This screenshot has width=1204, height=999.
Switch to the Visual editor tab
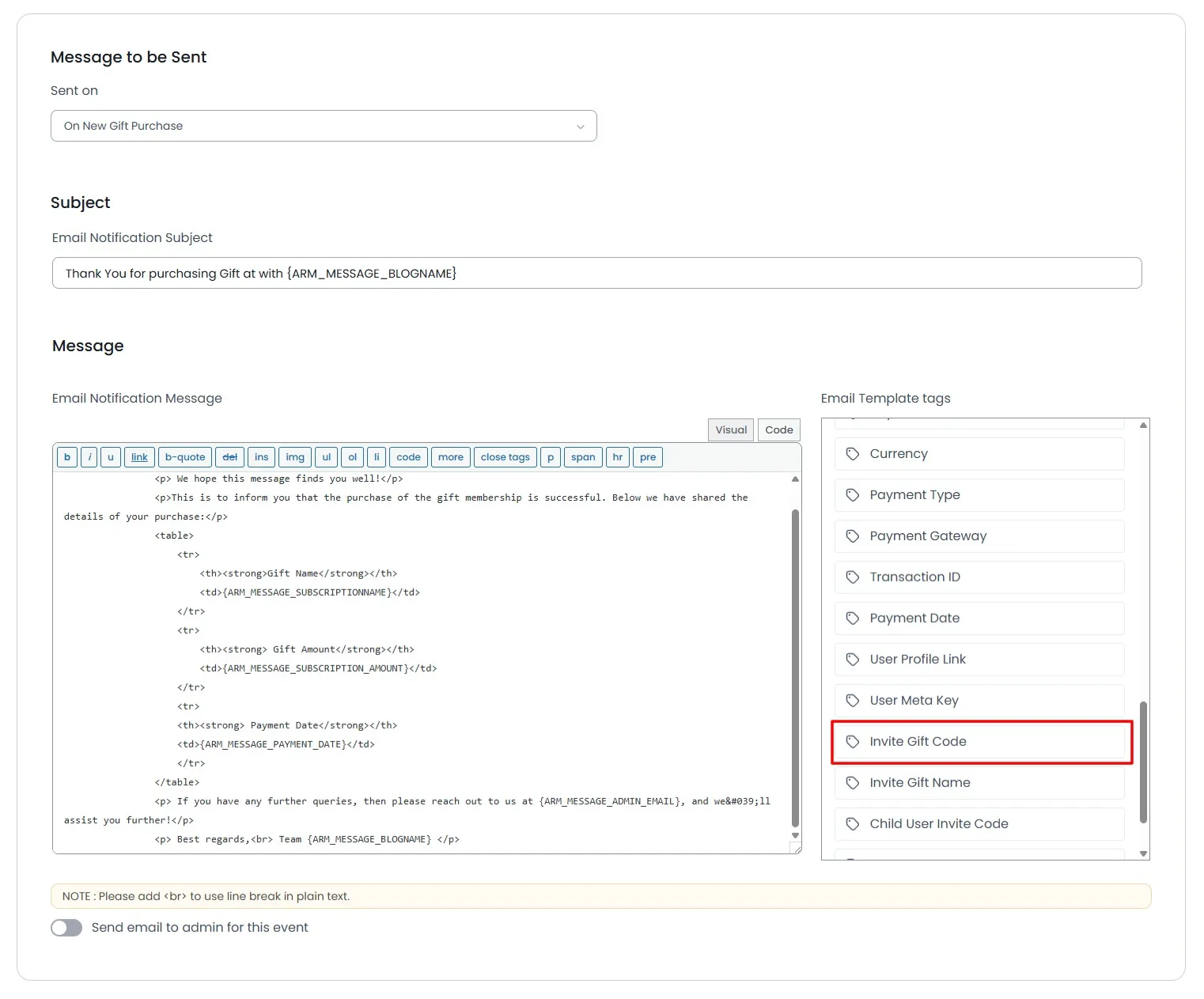(x=730, y=430)
